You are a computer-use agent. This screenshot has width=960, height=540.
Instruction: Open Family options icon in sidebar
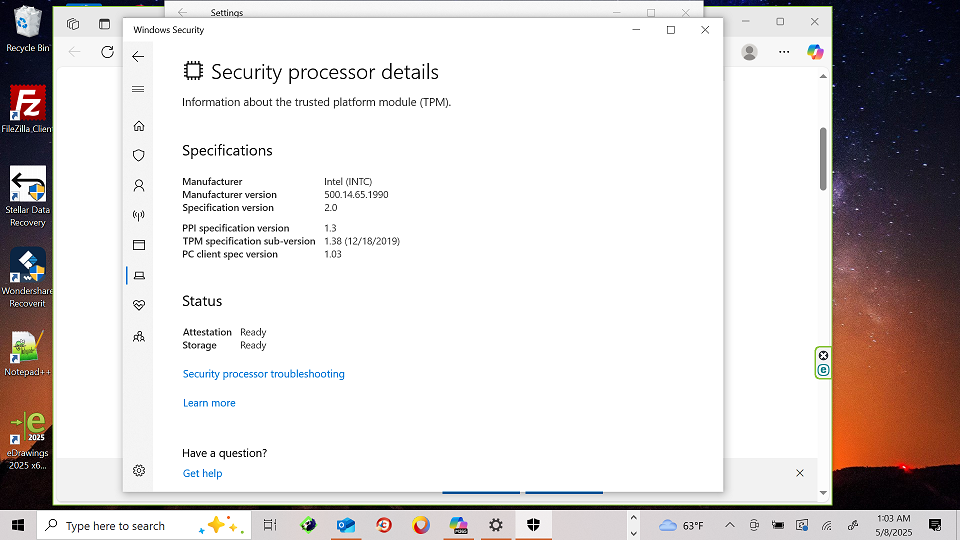139,337
